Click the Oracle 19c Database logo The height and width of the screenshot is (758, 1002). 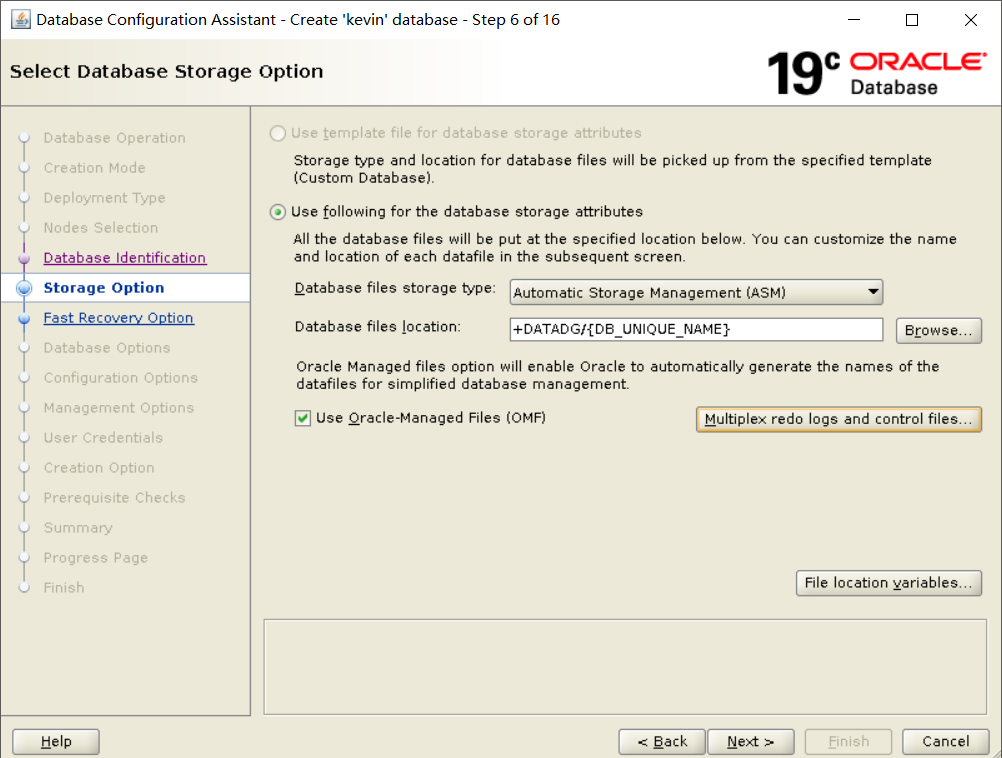[877, 73]
